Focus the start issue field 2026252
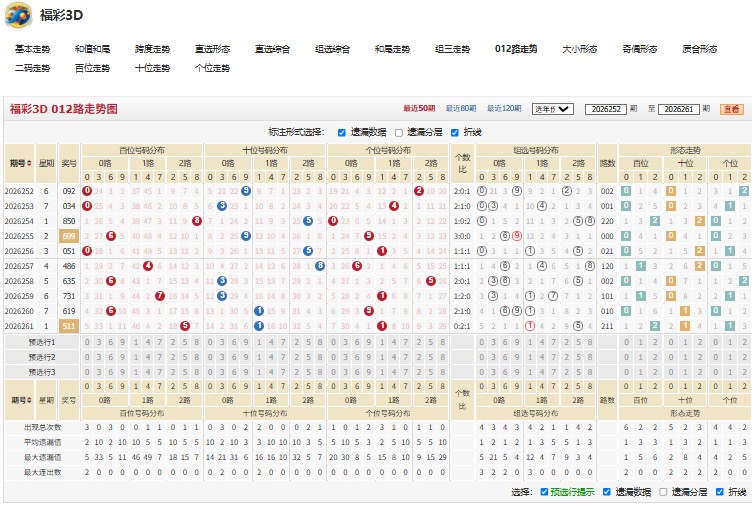This screenshot has height=506, width=752. [606, 109]
